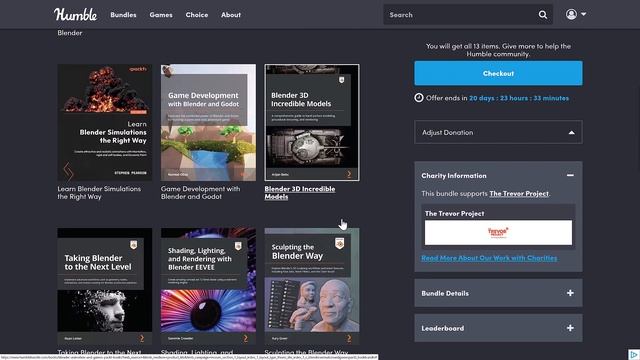Read More About Our Work with Charities

pyautogui.click(x=489, y=258)
